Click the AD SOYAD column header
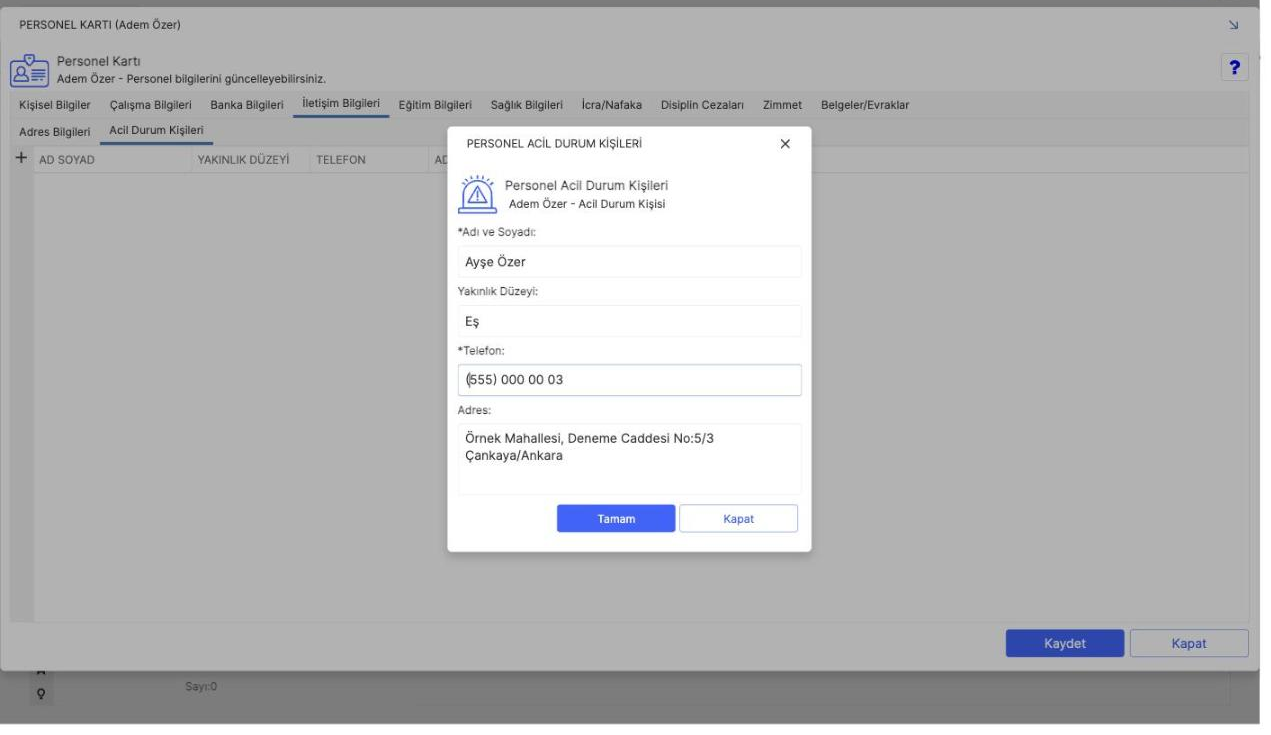This screenshot has width=1271, height=735. 66,160
